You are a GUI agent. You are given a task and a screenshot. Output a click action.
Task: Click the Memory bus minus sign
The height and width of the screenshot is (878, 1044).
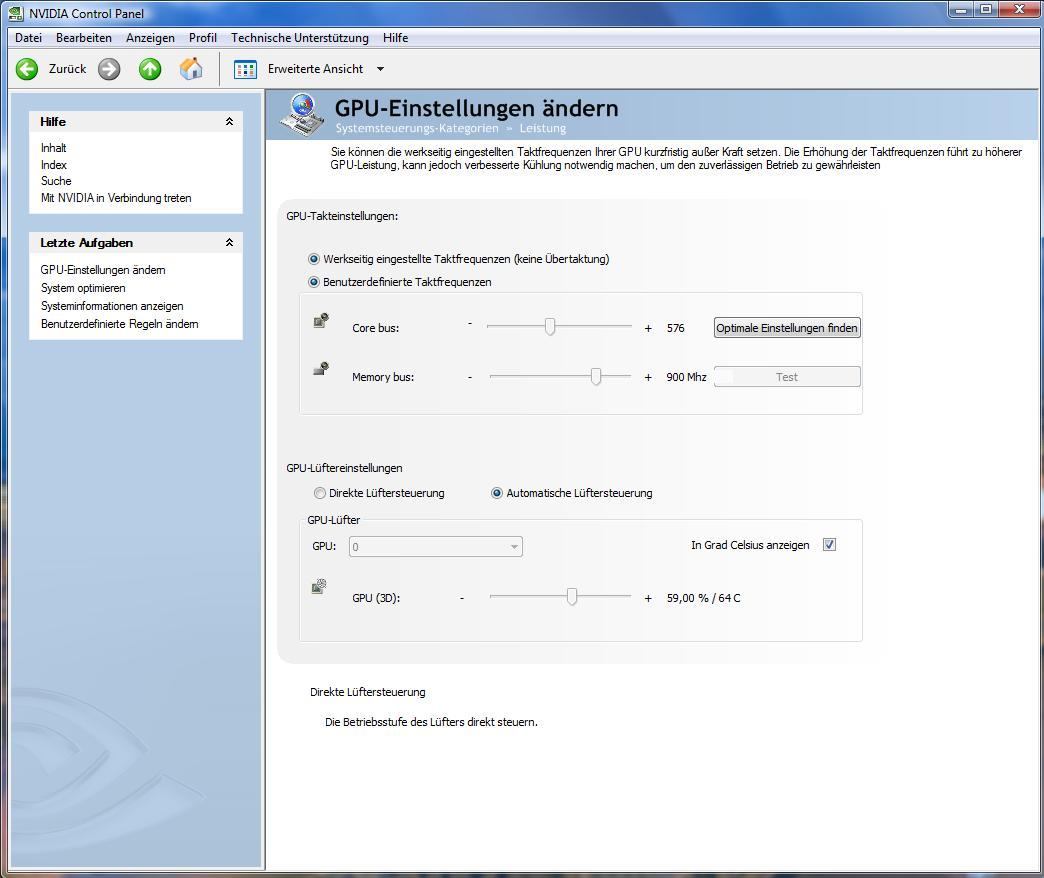tap(470, 377)
